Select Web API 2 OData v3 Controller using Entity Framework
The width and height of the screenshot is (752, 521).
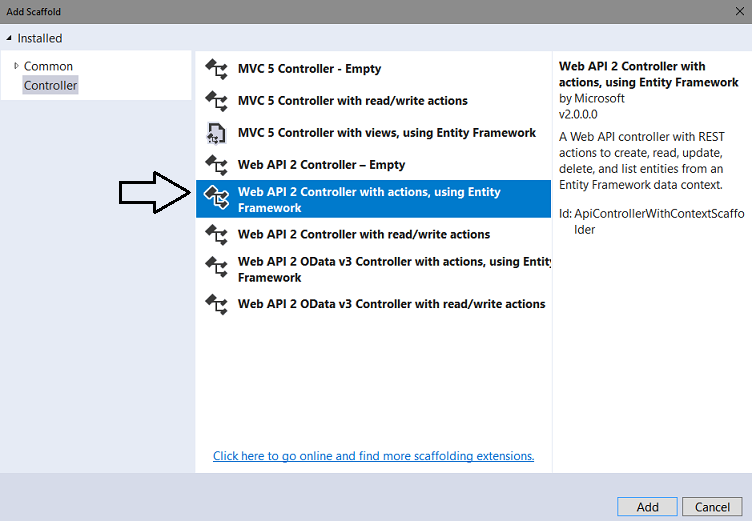pos(373,269)
